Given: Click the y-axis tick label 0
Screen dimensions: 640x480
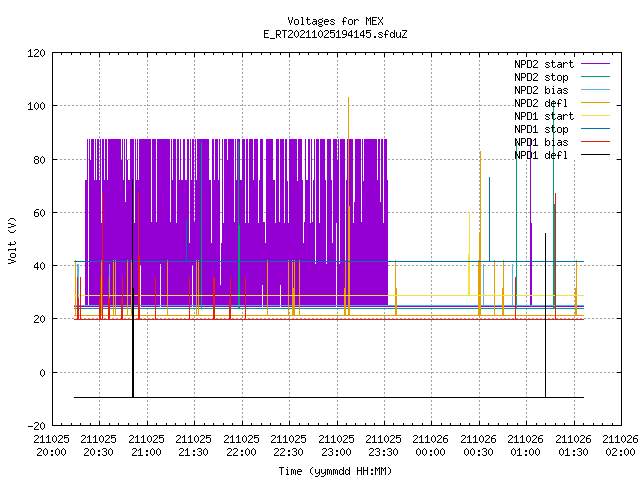Looking at the screenshot, I should [x=42, y=373].
